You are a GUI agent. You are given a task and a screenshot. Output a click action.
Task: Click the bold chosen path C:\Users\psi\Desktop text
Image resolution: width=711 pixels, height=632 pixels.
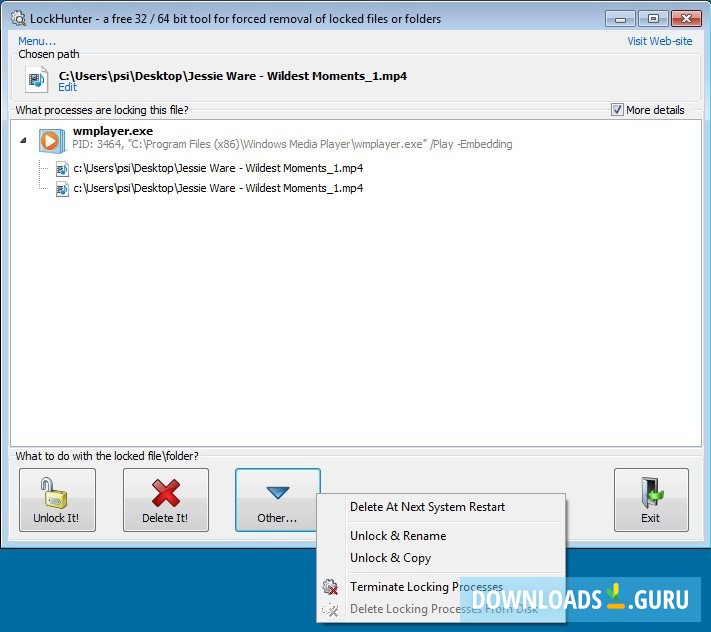click(x=233, y=76)
